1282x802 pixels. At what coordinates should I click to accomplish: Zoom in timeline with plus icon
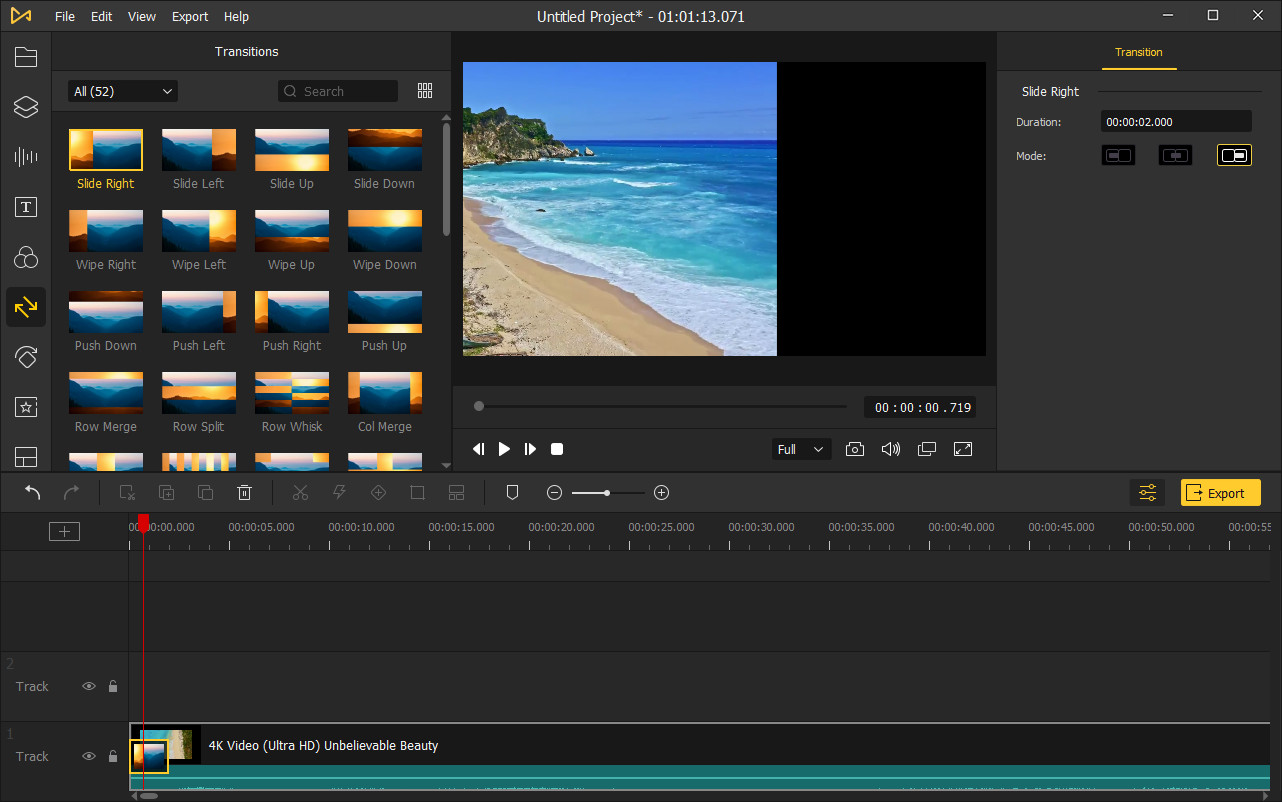(x=661, y=493)
